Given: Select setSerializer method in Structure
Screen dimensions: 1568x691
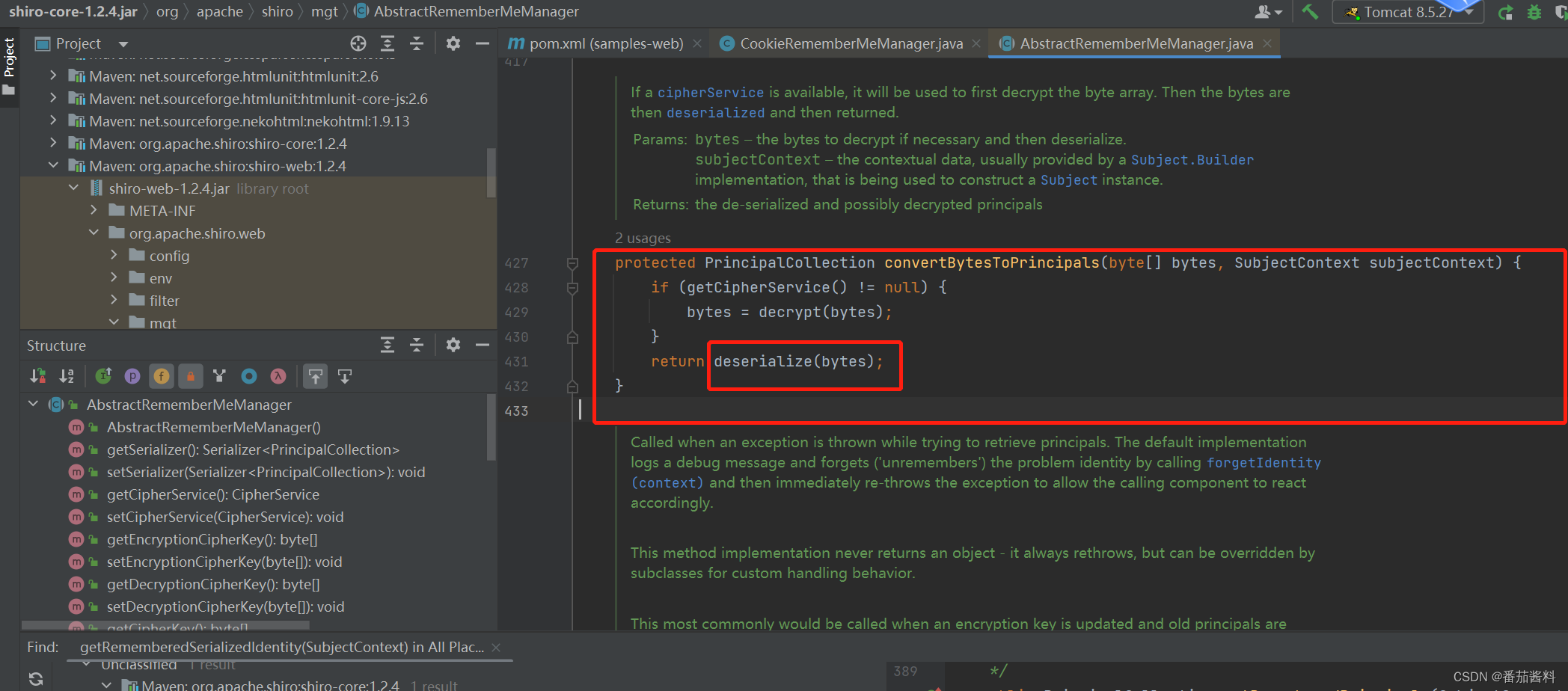Looking at the screenshot, I should (266, 472).
